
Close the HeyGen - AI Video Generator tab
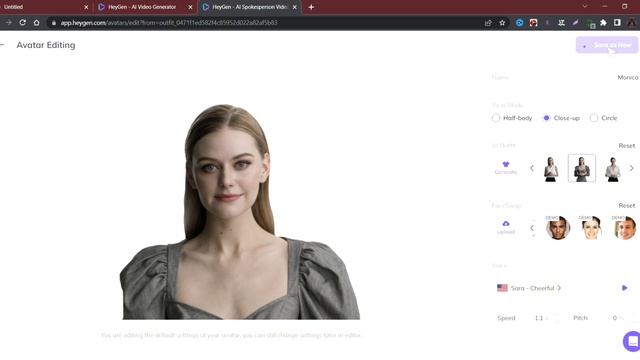click(x=190, y=7)
